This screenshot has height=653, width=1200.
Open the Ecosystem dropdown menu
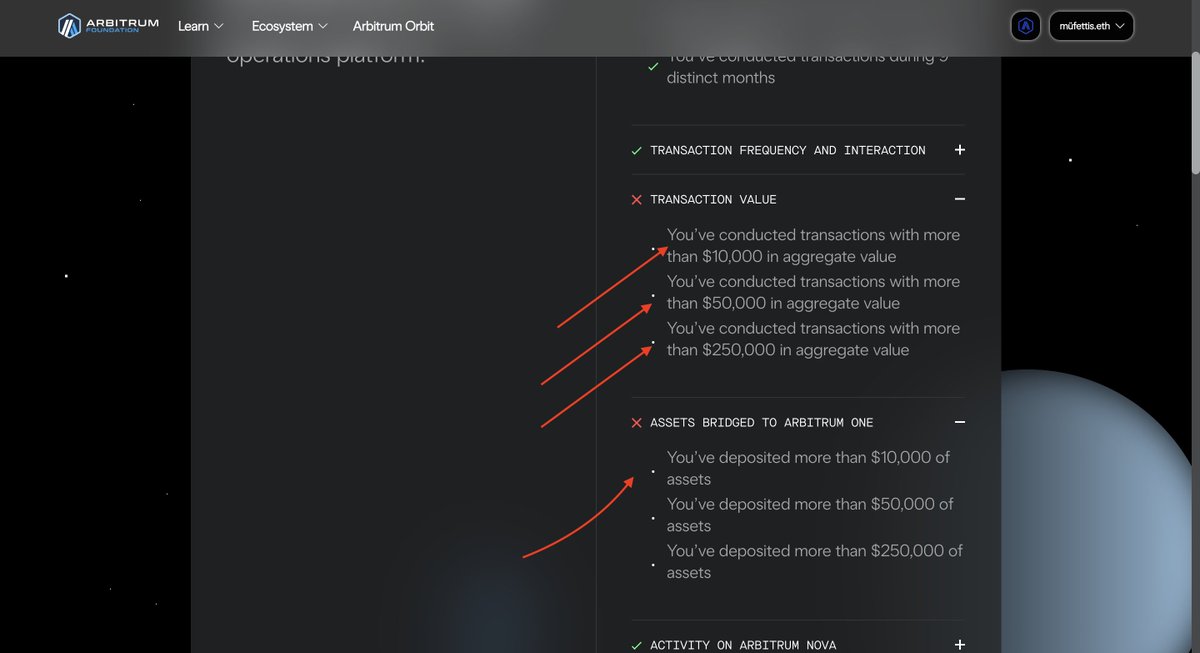[x=290, y=26]
